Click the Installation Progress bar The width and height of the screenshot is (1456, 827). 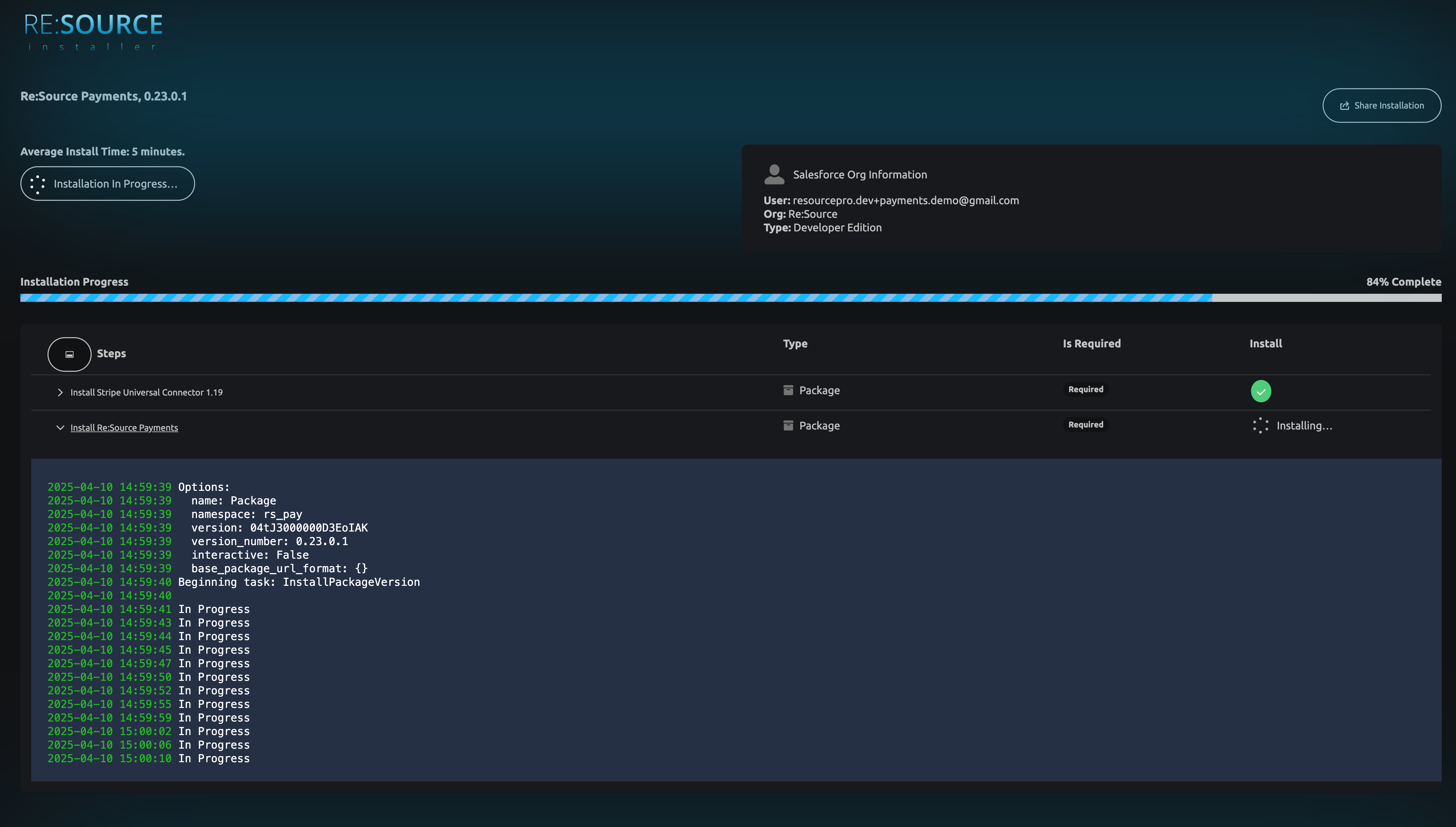[x=731, y=297]
